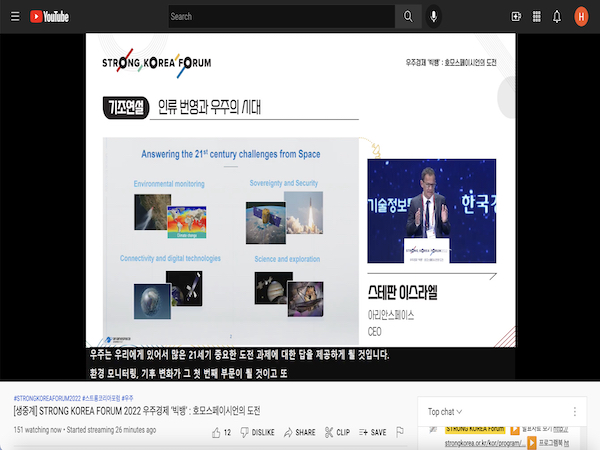Open the account avatar labeled H
This screenshot has width=600, height=450.
[x=581, y=16]
